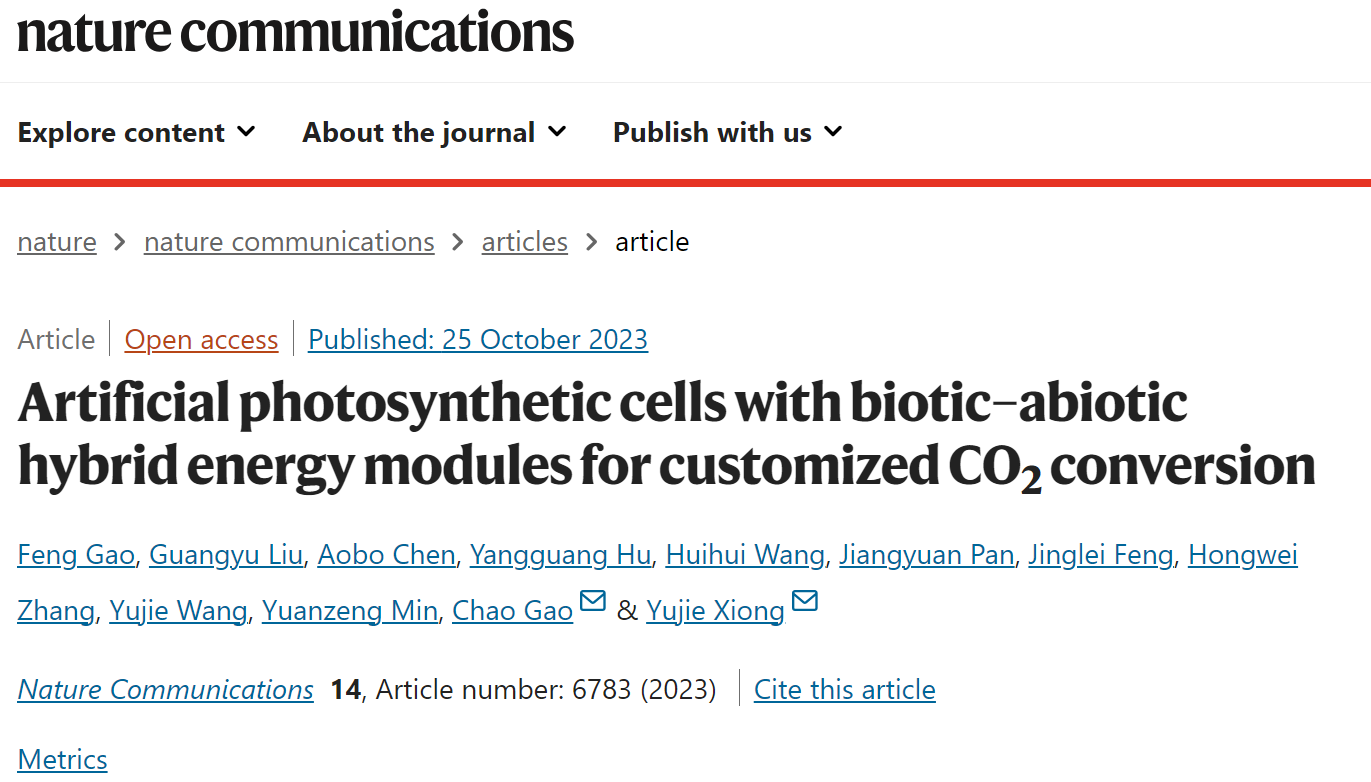Click the email envelope icon beside Yujie Xiong

pyautogui.click(x=805, y=601)
